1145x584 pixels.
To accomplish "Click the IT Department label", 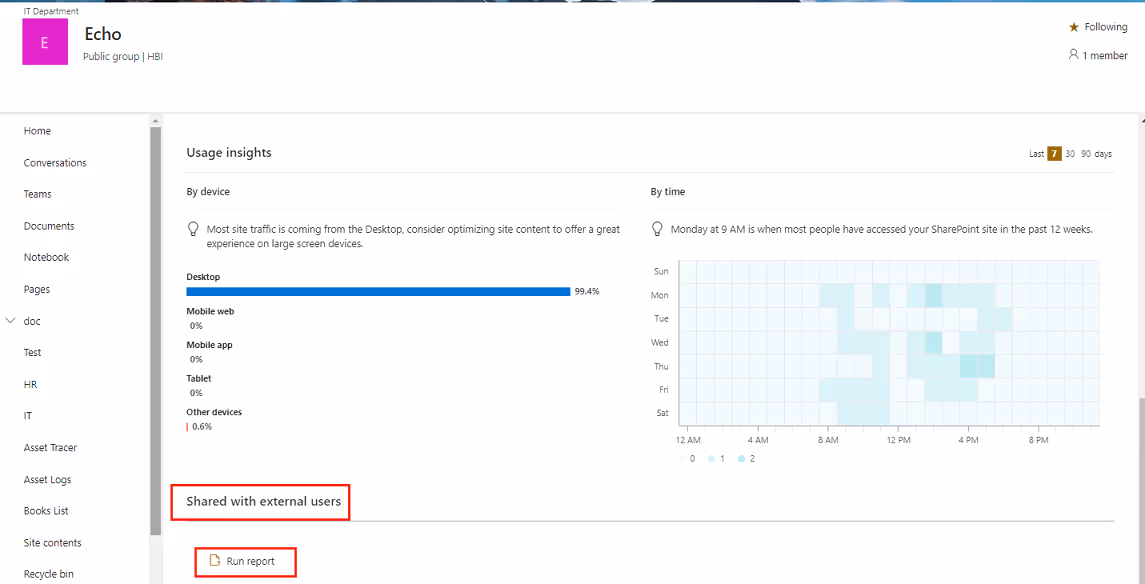I will [x=51, y=11].
